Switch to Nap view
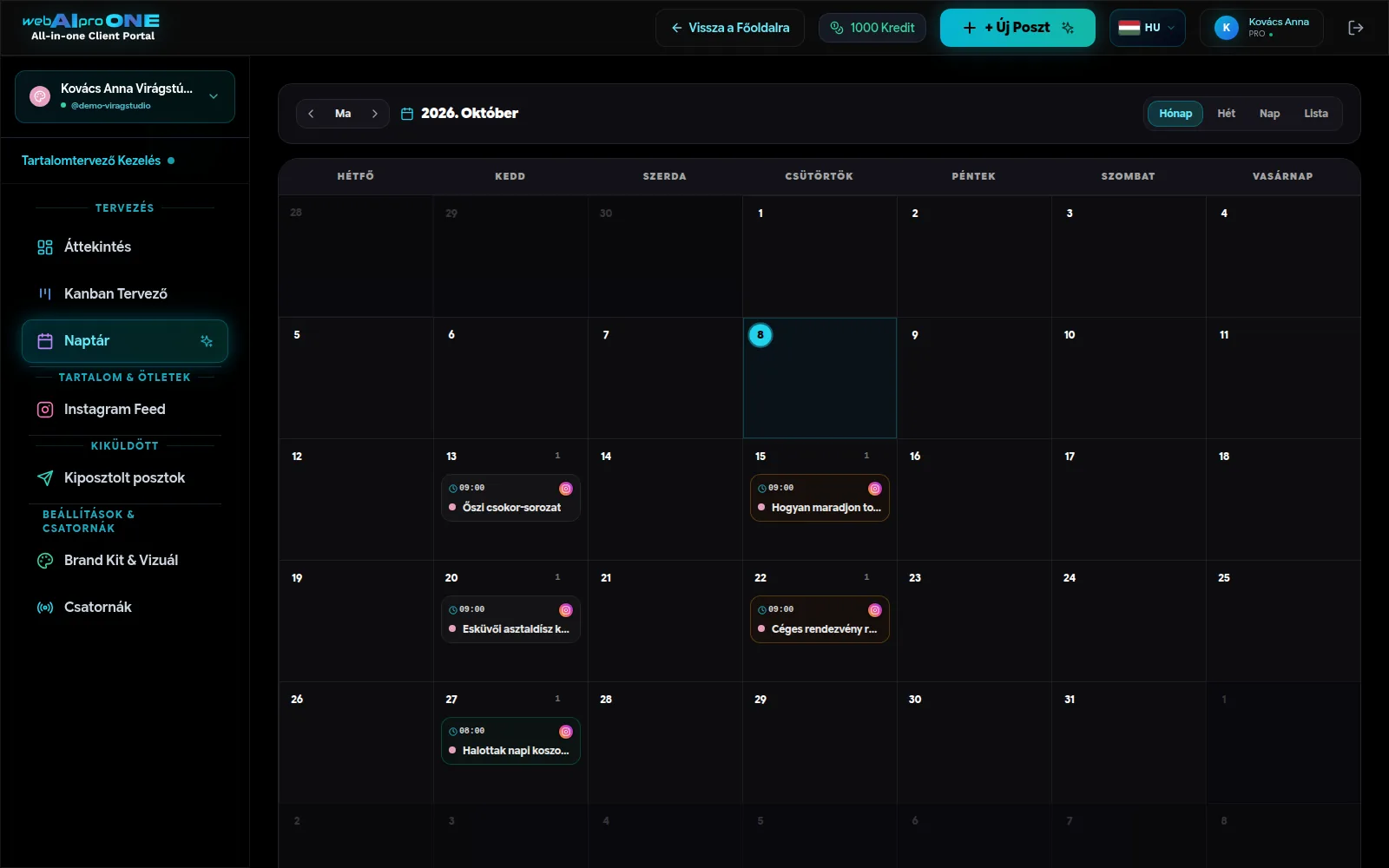Screen dimensions: 1389x868 point(1269,114)
